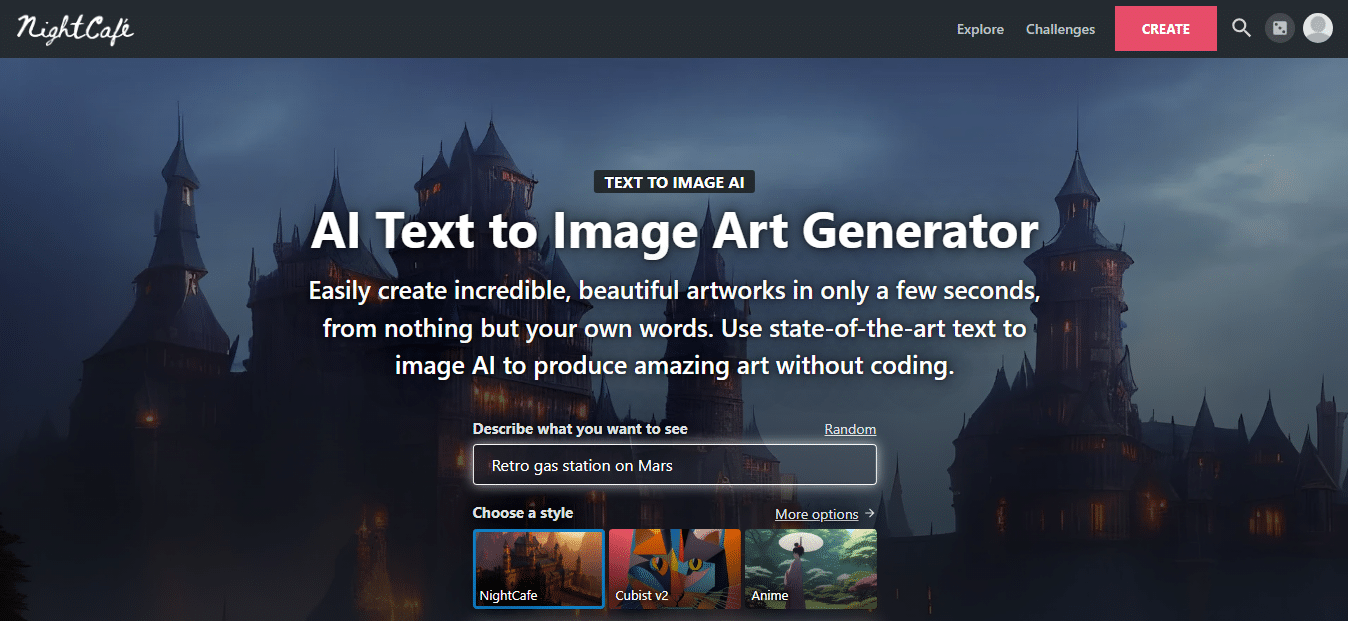Pick the Anime style thumbnail
Screen dimensions: 1348x621
tap(810, 568)
